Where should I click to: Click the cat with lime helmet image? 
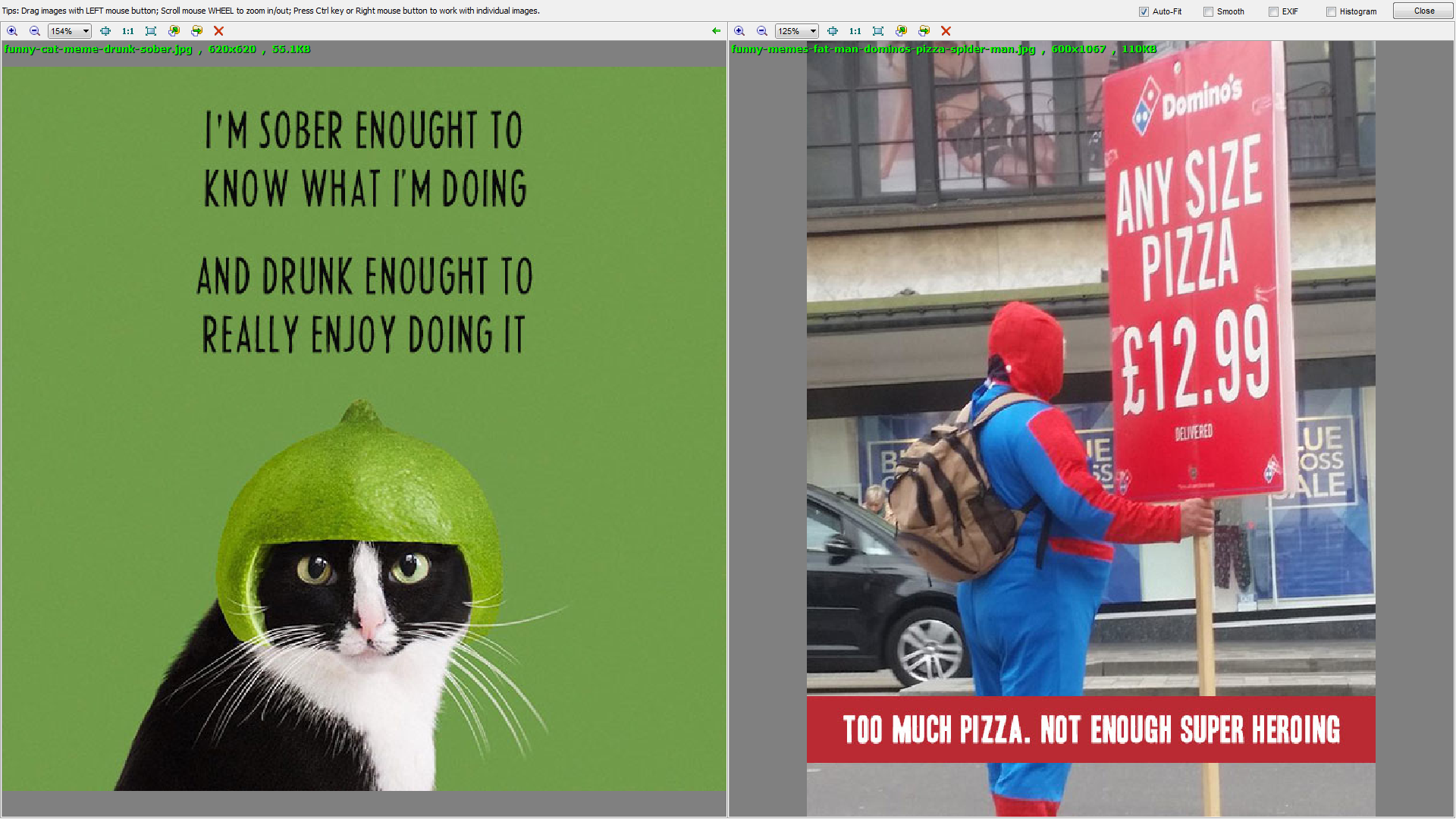pyautogui.click(x=364, y=429)
